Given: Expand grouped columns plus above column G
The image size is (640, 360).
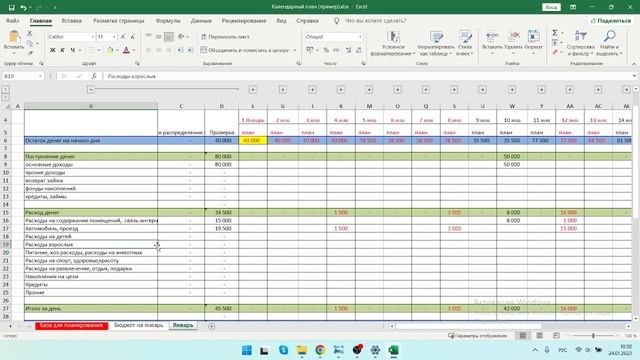Looking at the screenshot, I should [282, 89].
